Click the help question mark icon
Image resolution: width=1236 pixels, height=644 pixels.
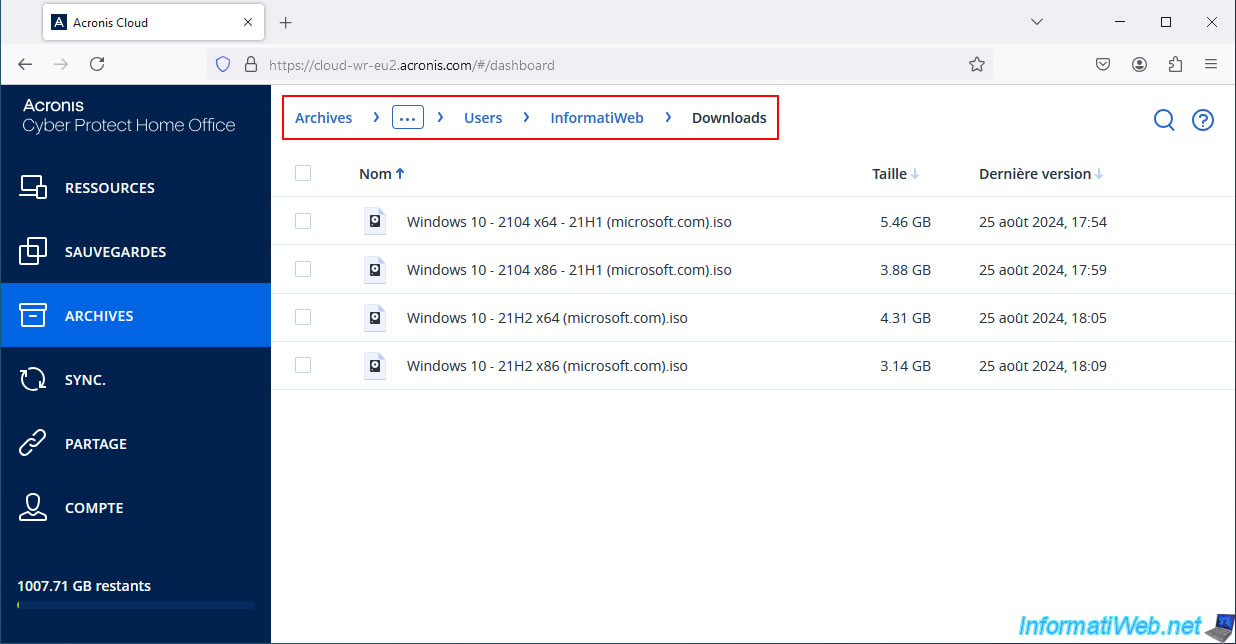pos(1203,120)
